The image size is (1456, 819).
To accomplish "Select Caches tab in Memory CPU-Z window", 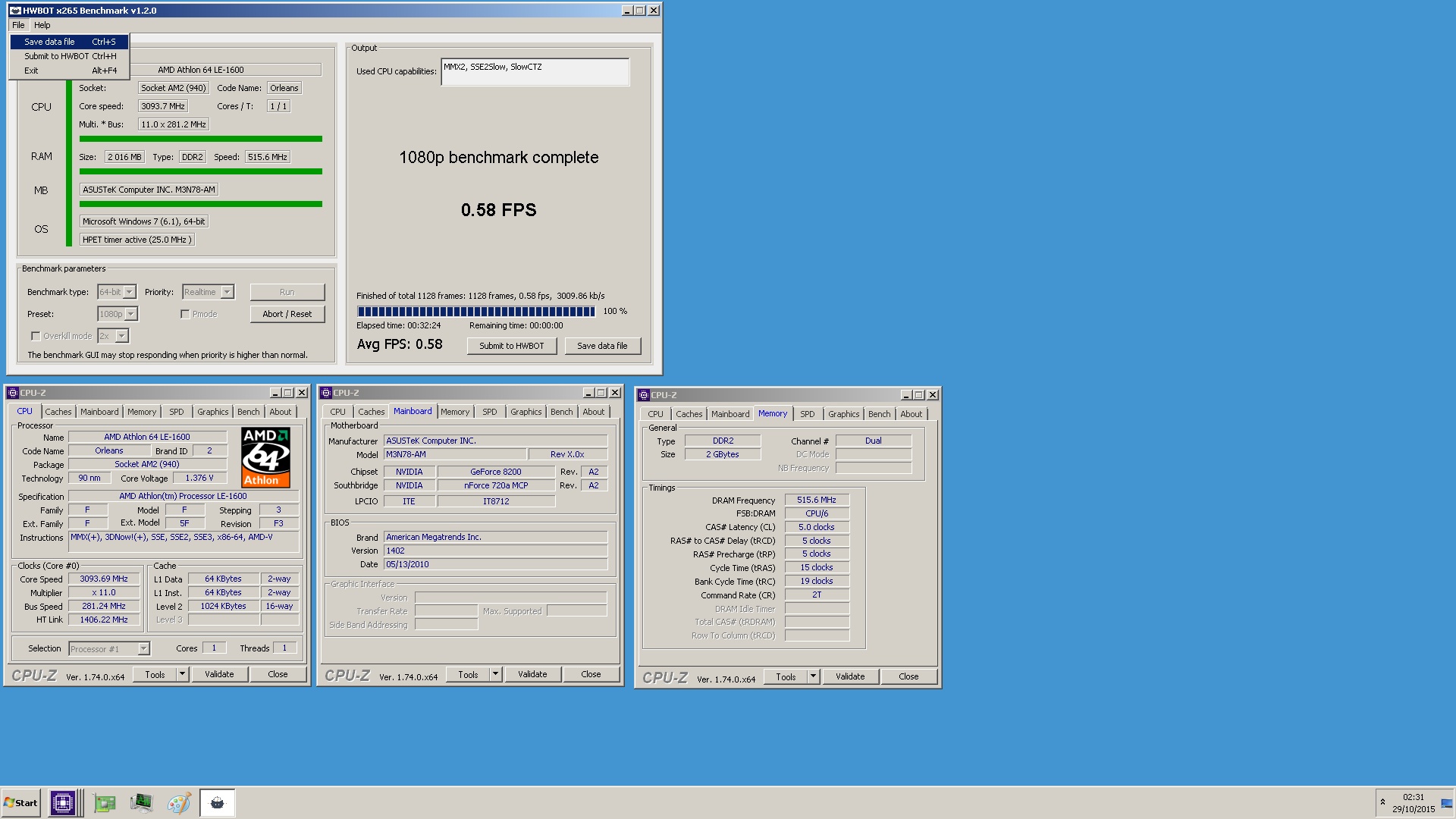I will pyautogui.click(x=689, y=414).
